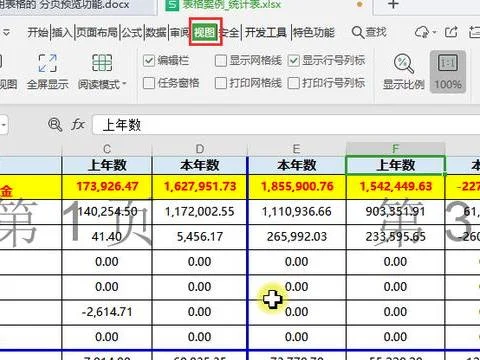Select cell with 41.40
The image size is (480, 360).
point(107,237)
